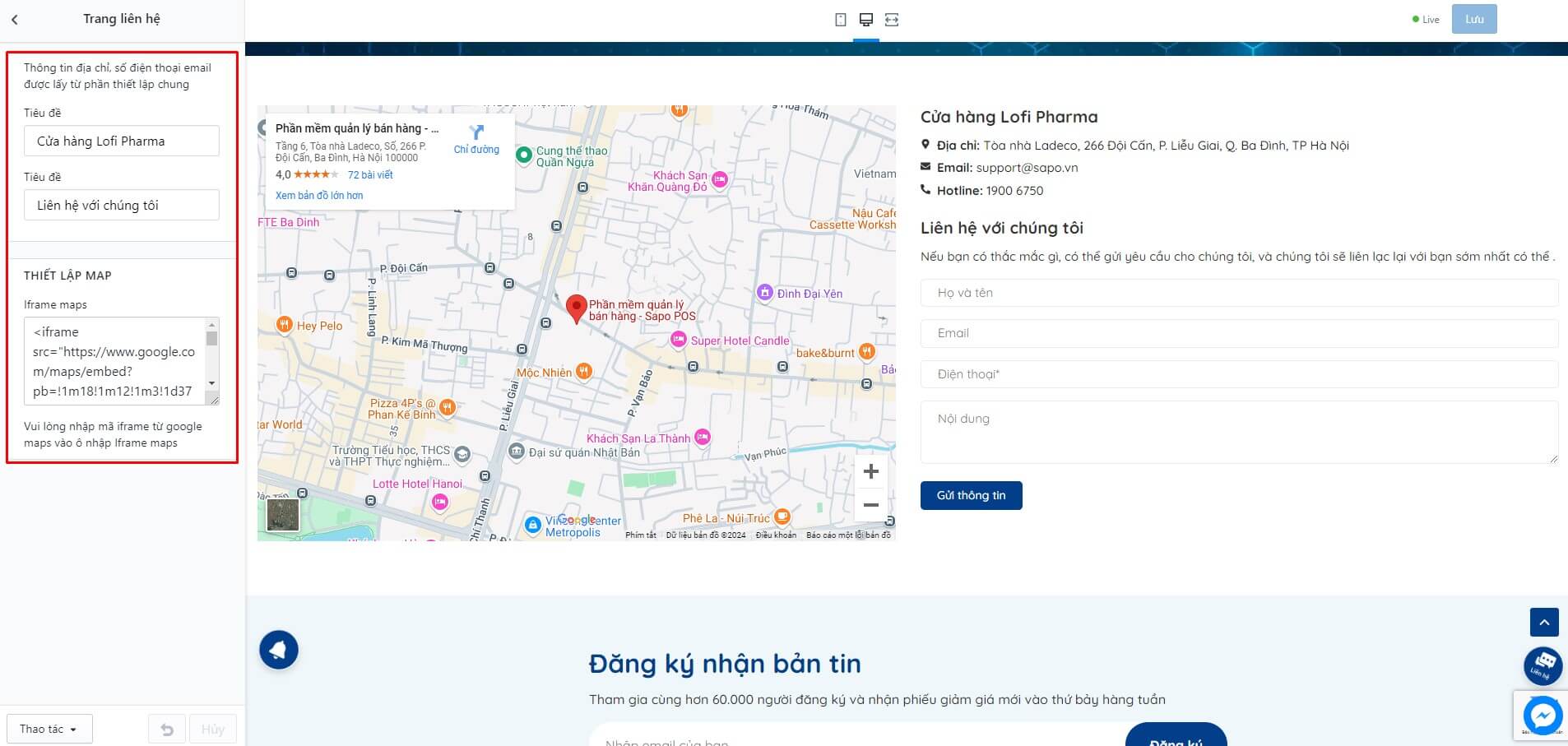Open the Messenger chat icon
This screenshot has width=1568, height=746.
[x=1542, y=716]
